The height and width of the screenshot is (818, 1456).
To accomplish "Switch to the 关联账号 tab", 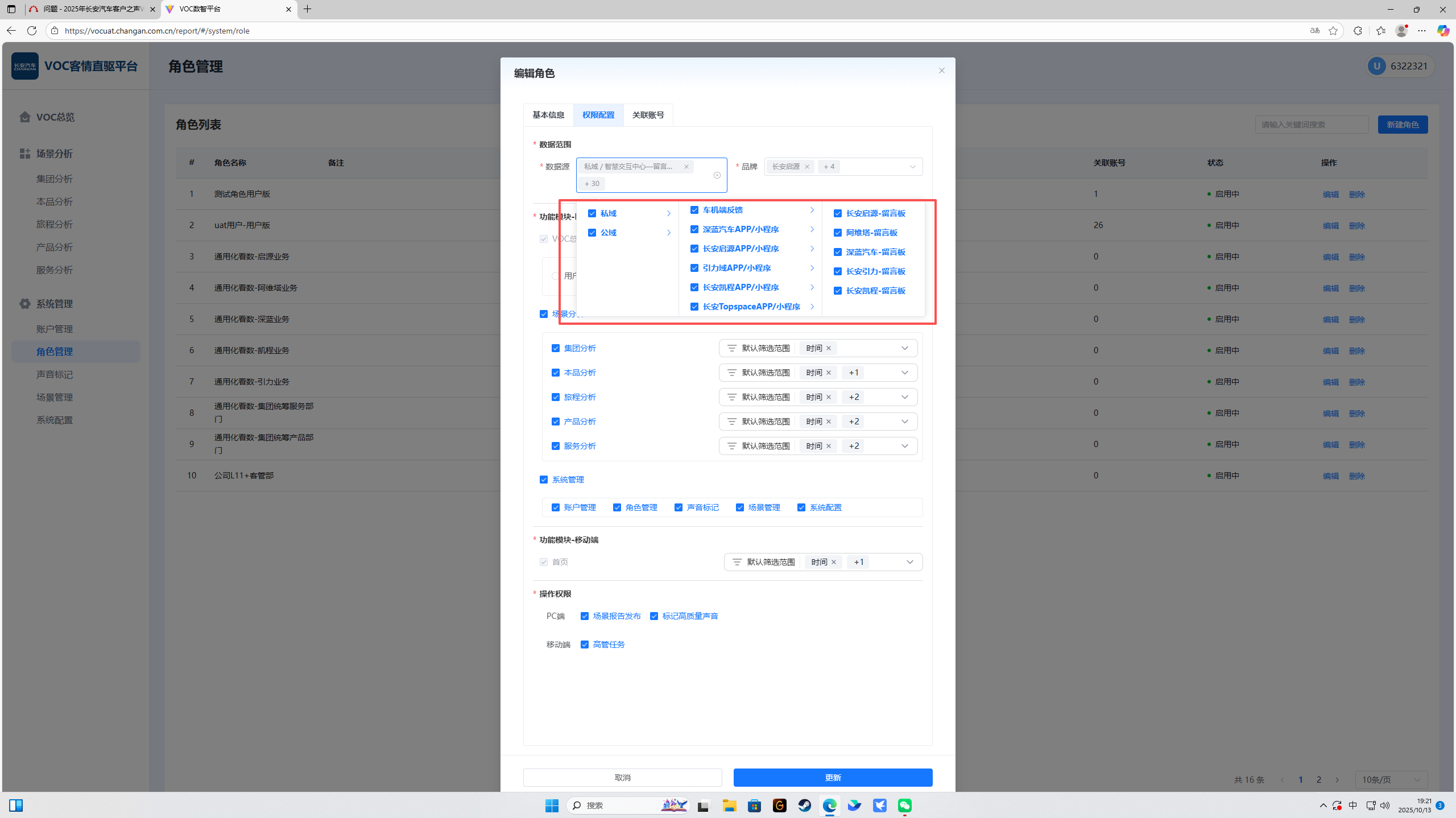I will click(648, 115).
